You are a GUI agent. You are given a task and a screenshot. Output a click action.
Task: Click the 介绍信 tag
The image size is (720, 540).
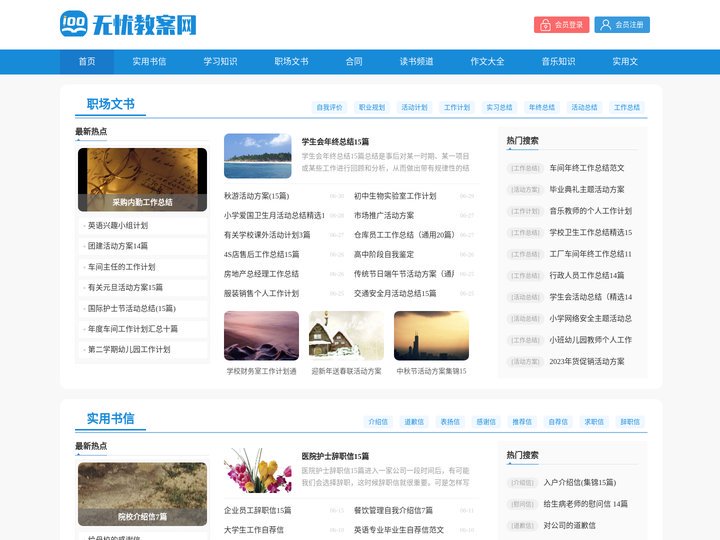[x=378, y=422]
